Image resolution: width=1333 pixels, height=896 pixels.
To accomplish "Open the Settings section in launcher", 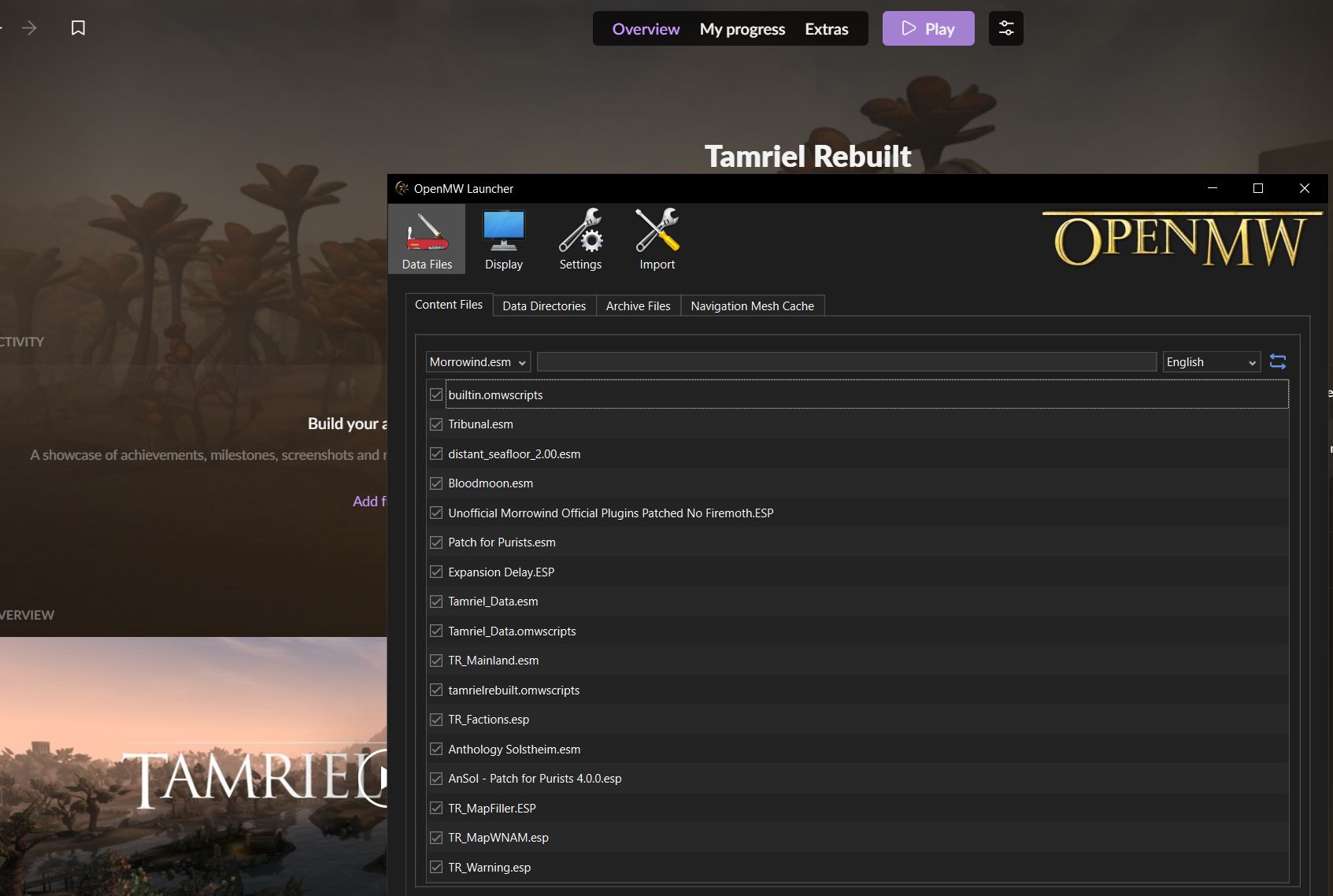I will 580,239.
